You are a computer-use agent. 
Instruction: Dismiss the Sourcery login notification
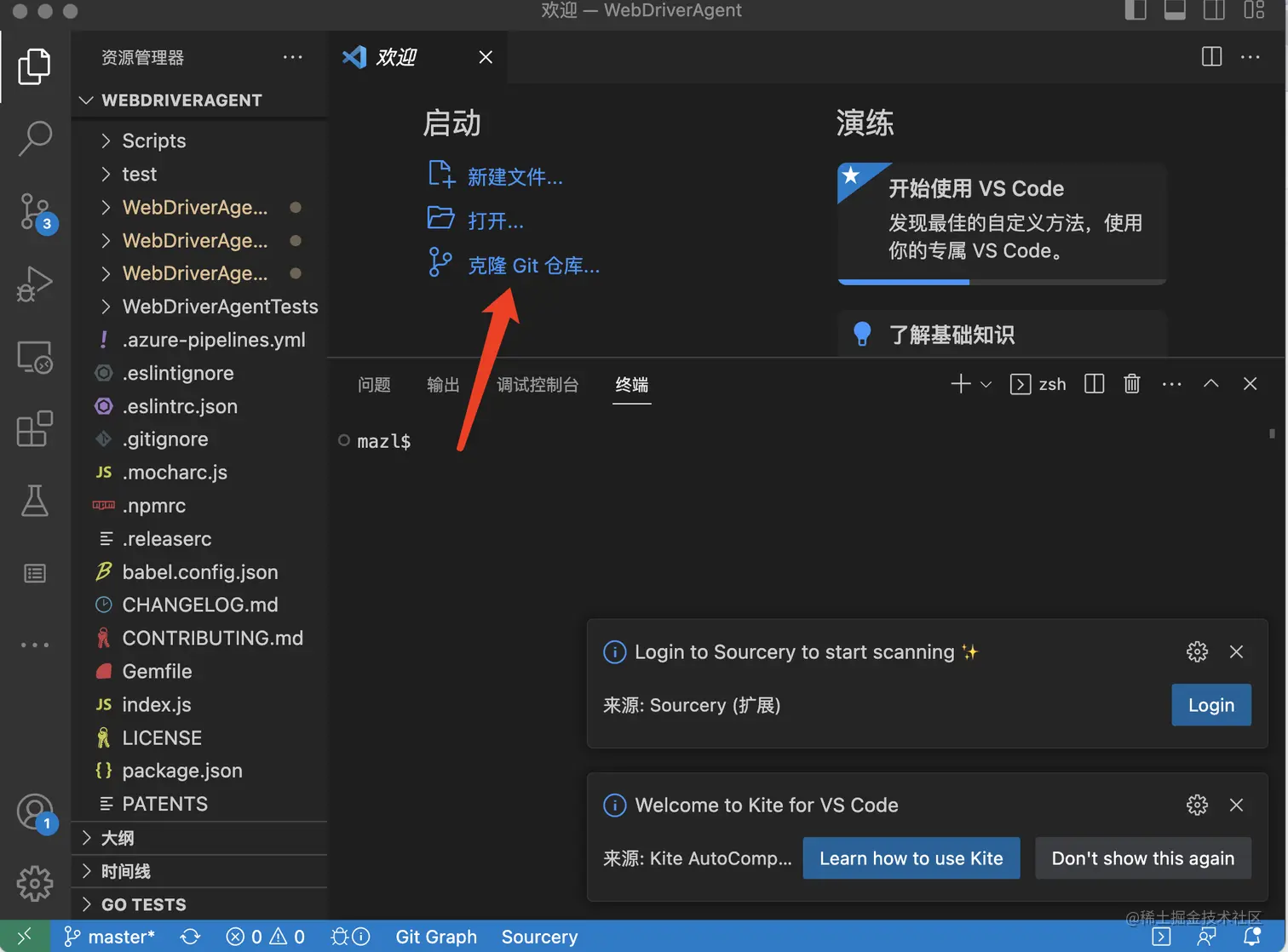pos(1236,651)
